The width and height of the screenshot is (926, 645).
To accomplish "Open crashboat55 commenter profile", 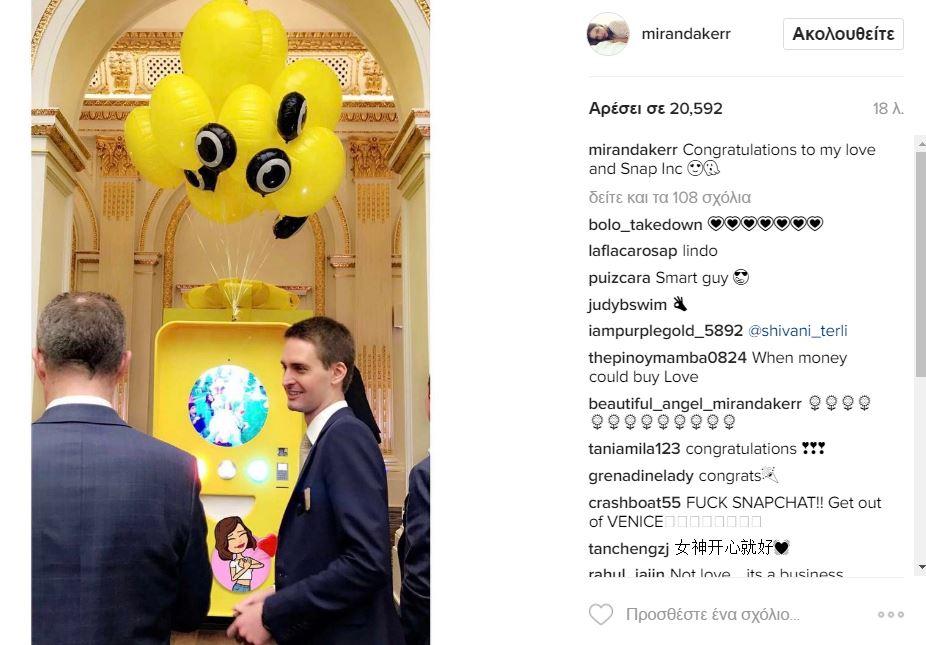I will point(635,503).
